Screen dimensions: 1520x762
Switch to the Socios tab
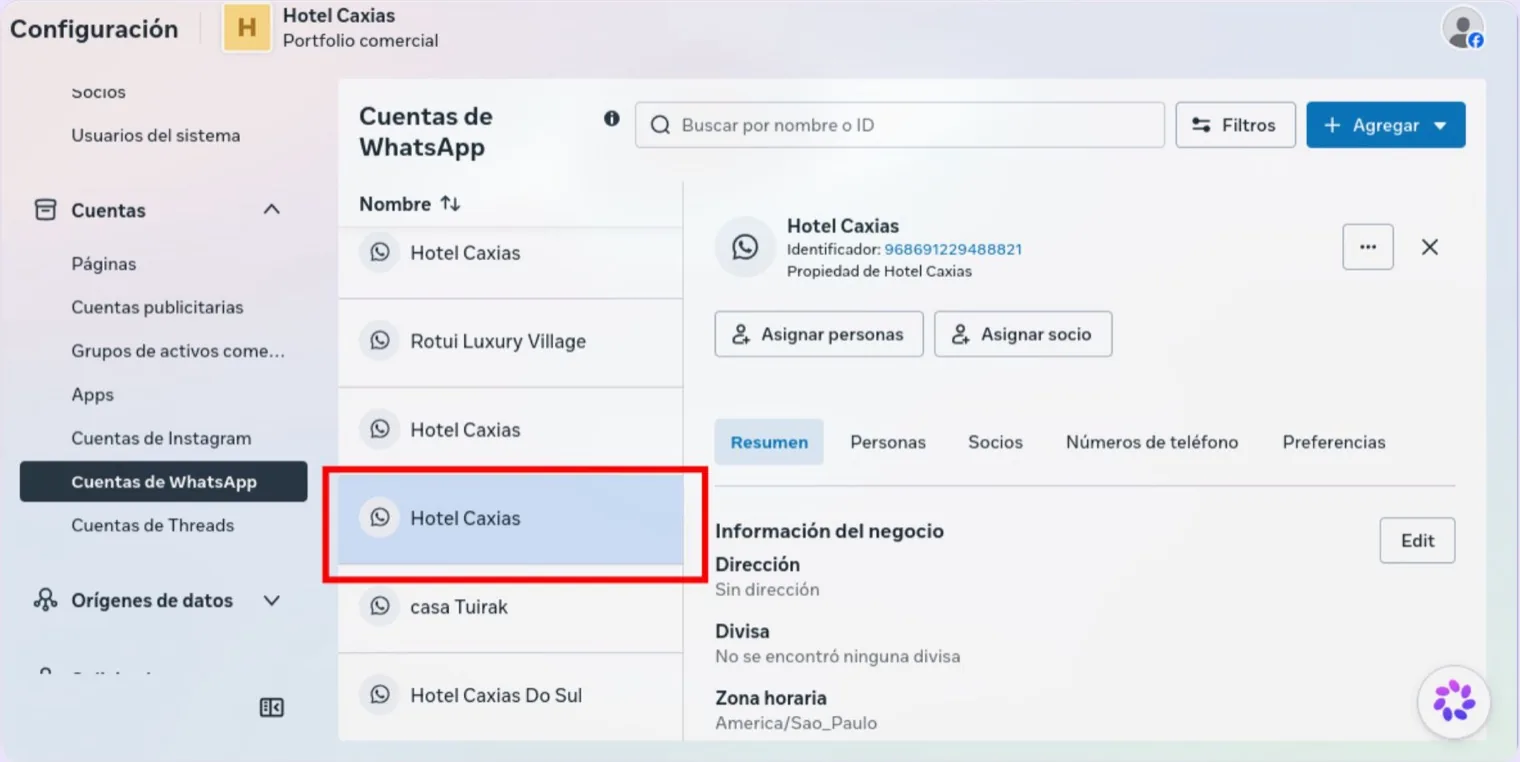[995, 442]
